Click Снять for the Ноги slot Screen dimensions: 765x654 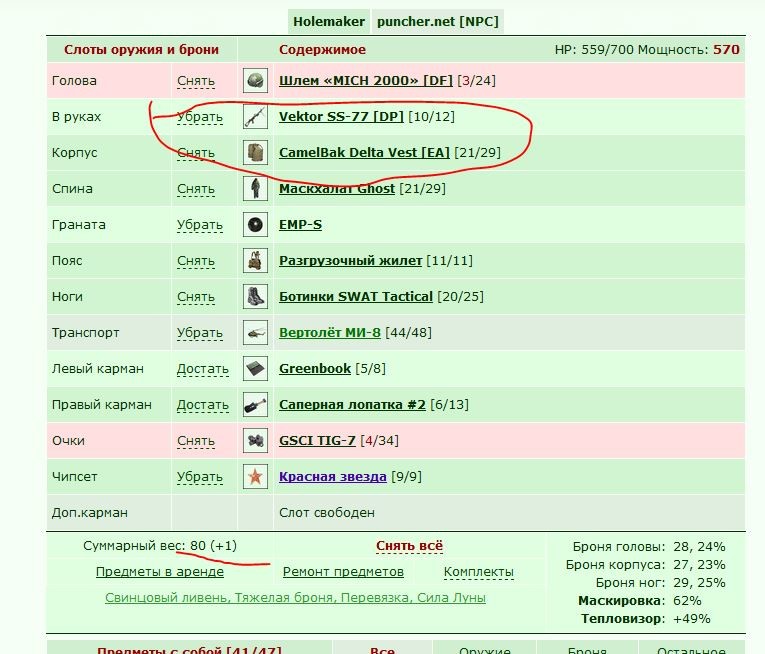[196, 297]
